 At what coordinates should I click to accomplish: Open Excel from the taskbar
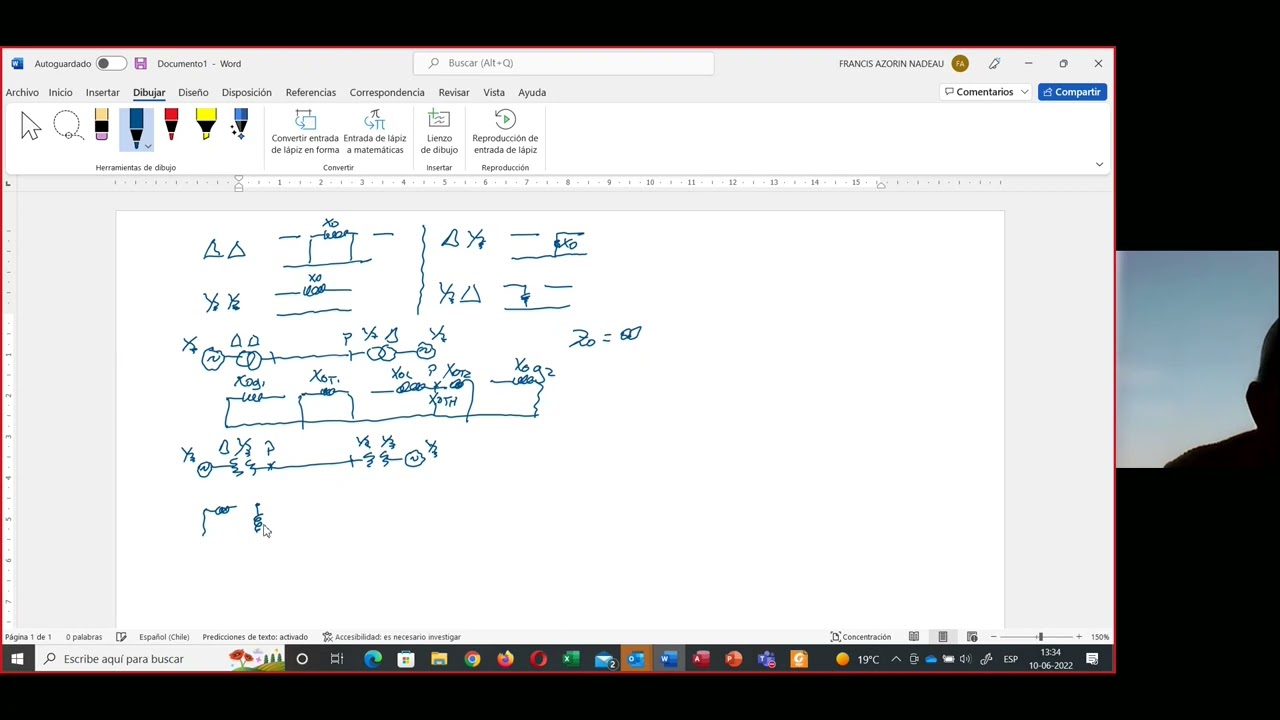(x=570, y=659)
